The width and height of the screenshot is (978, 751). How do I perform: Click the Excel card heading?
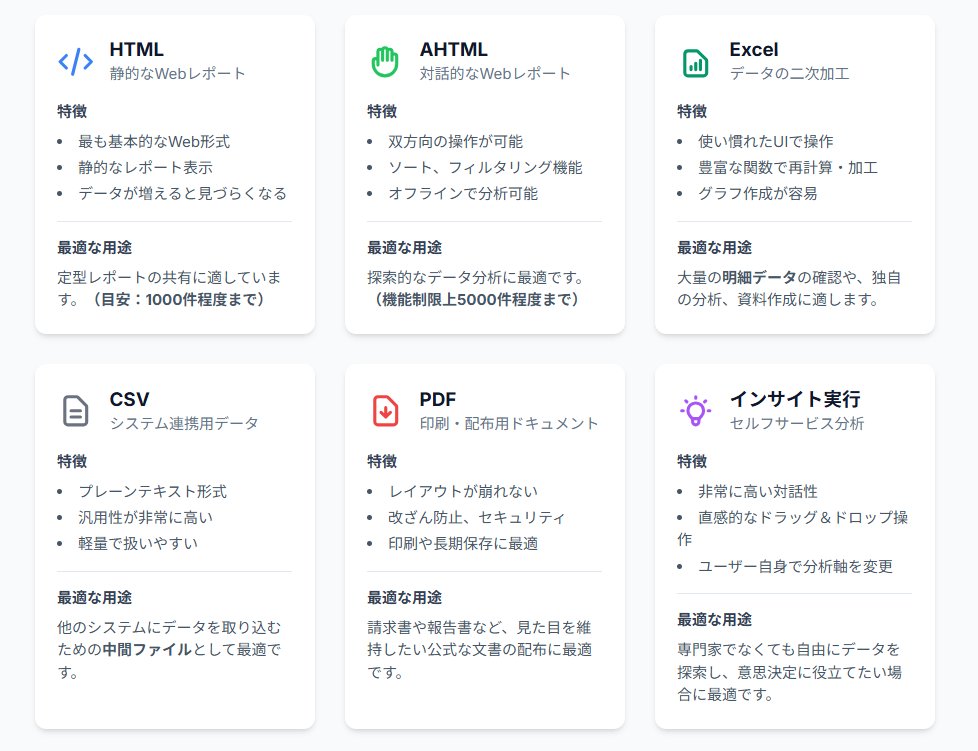click(x=753, y=49)
